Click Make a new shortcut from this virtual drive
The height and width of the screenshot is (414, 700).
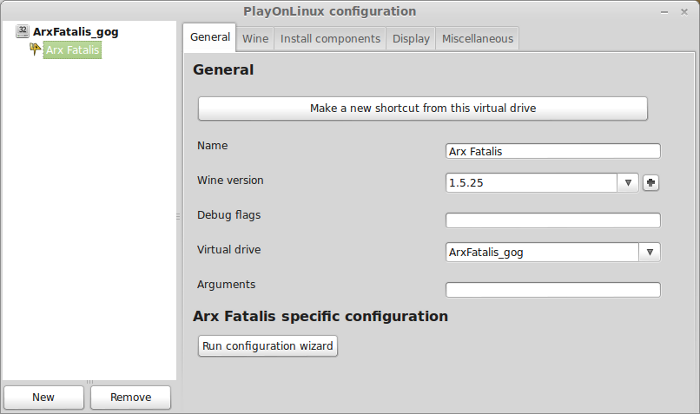[x=423, y=109]
